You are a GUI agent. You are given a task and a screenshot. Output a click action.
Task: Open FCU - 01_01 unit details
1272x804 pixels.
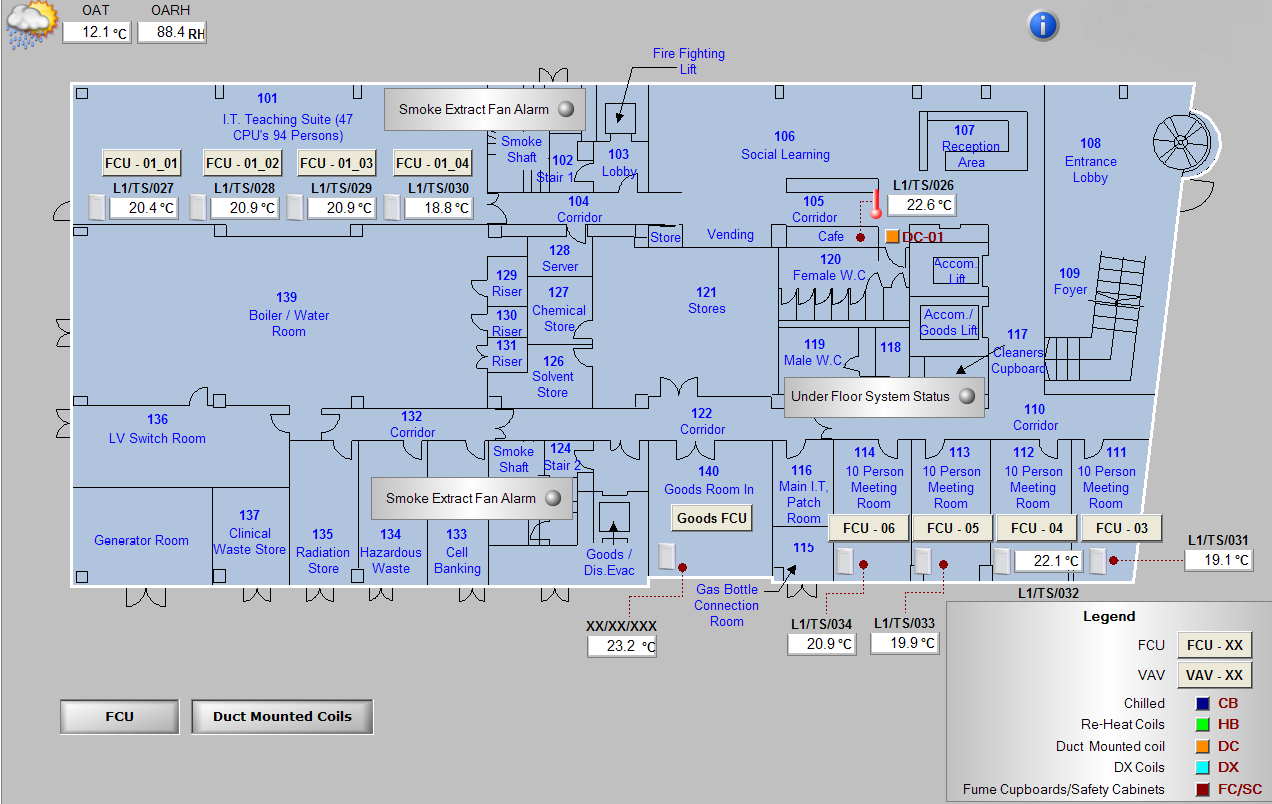[142, 163]
